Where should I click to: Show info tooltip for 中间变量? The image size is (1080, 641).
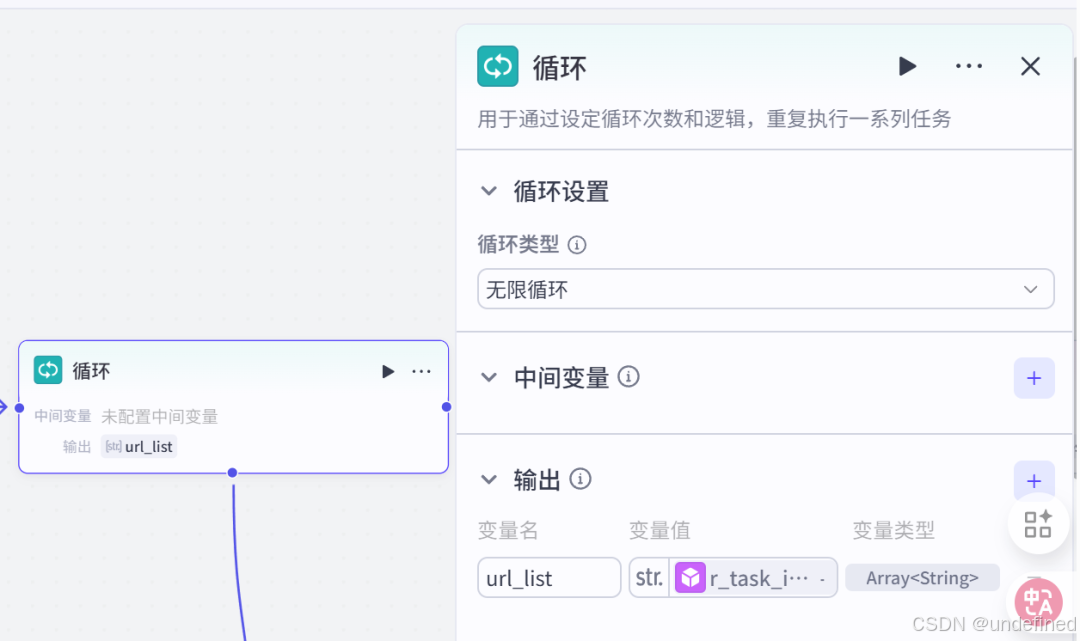628,377
